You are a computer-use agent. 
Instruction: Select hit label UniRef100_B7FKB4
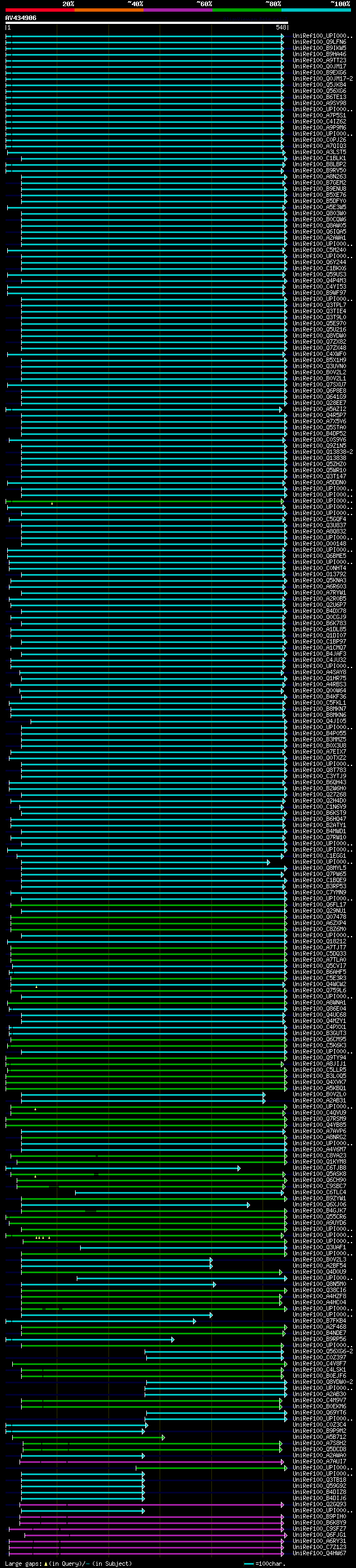319,1321
